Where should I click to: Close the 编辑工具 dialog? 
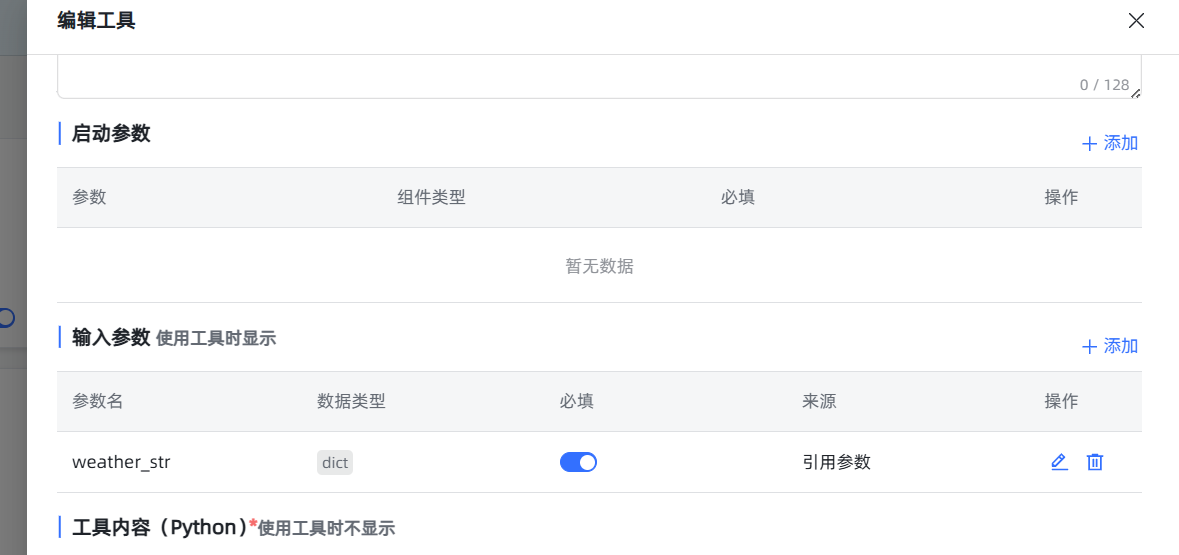[x=1136, y=21]
